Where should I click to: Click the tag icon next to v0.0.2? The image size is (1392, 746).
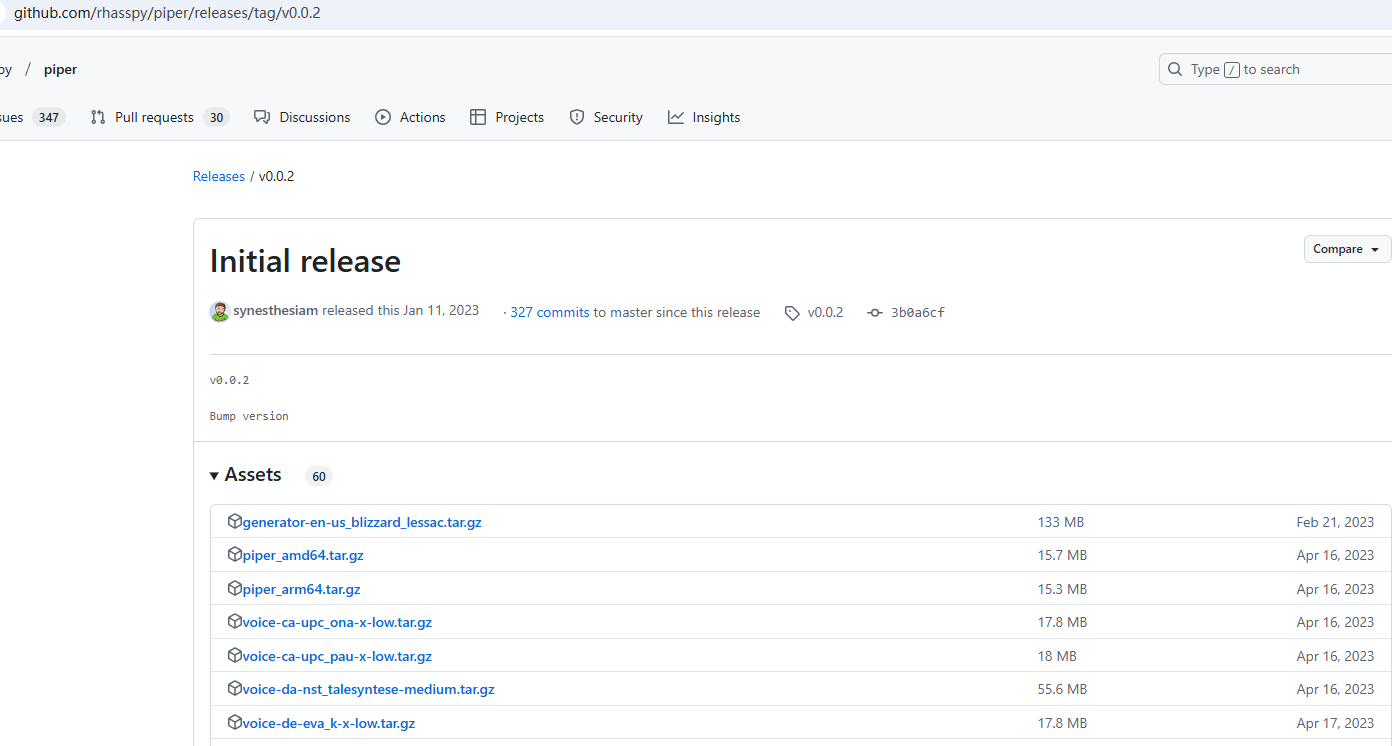click(x=792, y=313)
